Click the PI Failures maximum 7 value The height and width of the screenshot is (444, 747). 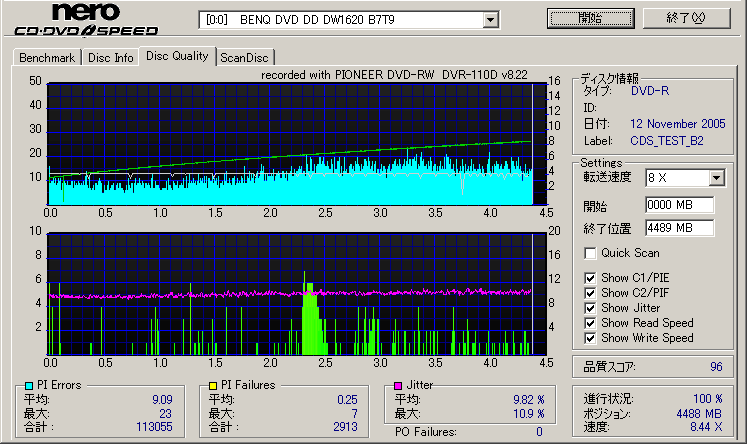[x=354, y=414]
